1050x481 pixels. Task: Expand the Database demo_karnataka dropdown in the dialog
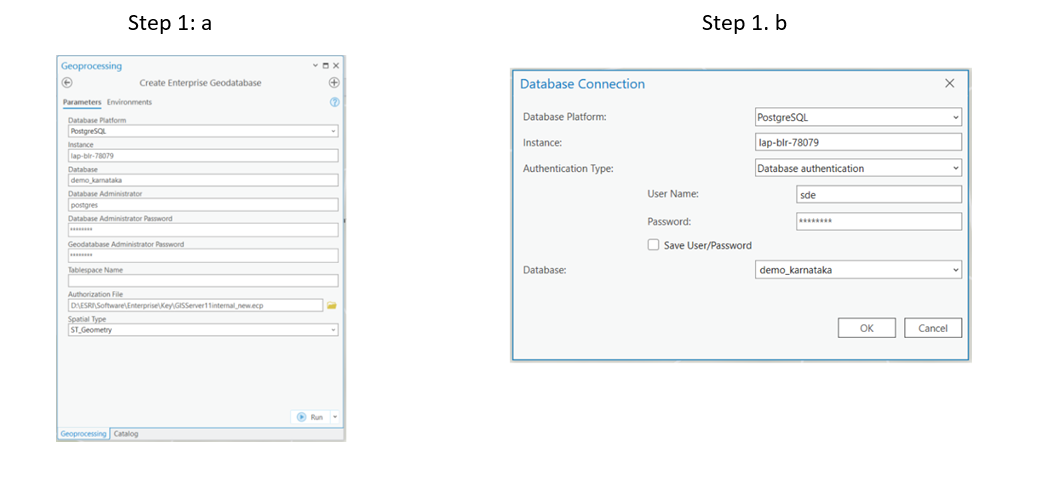[x=956, y=269]
